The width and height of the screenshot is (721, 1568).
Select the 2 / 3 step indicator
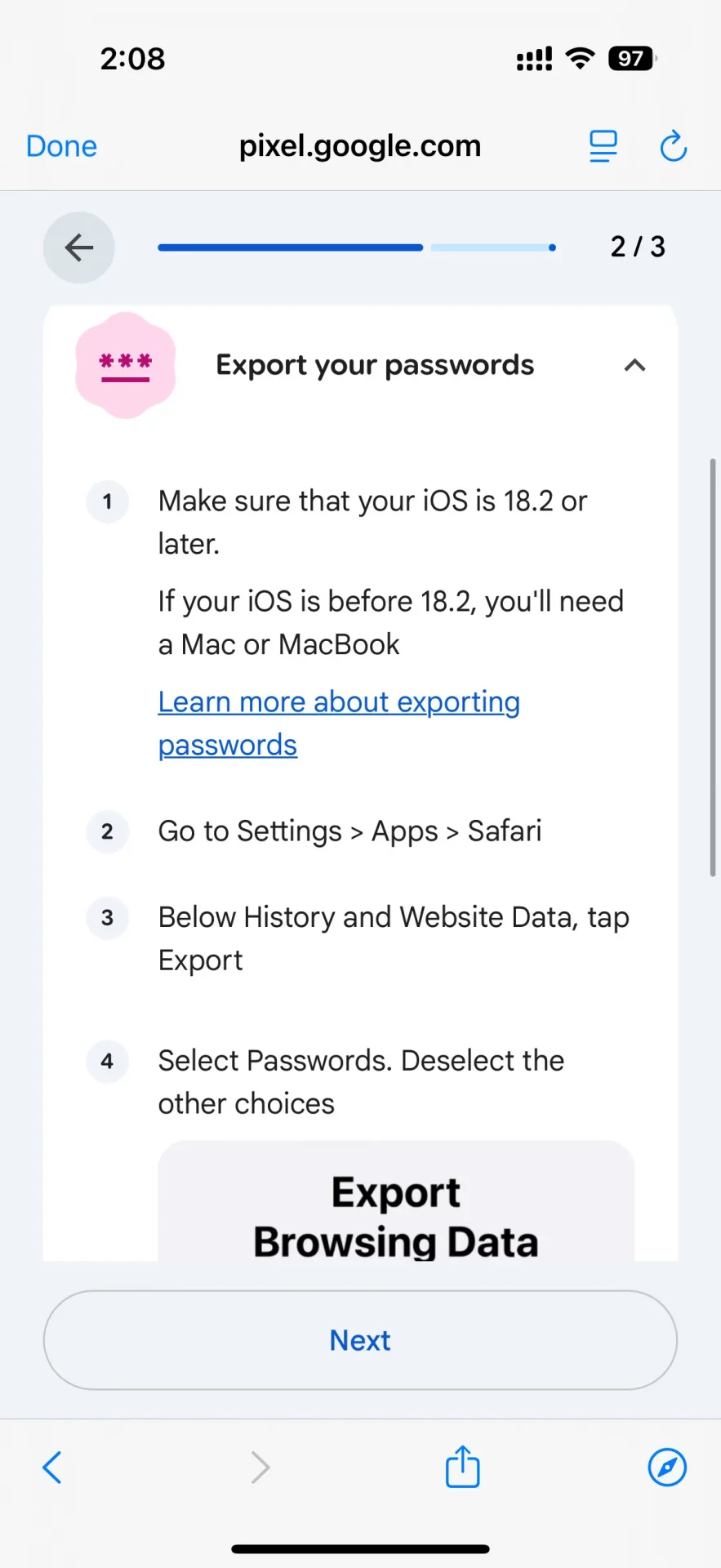click(x=638, y=247)
